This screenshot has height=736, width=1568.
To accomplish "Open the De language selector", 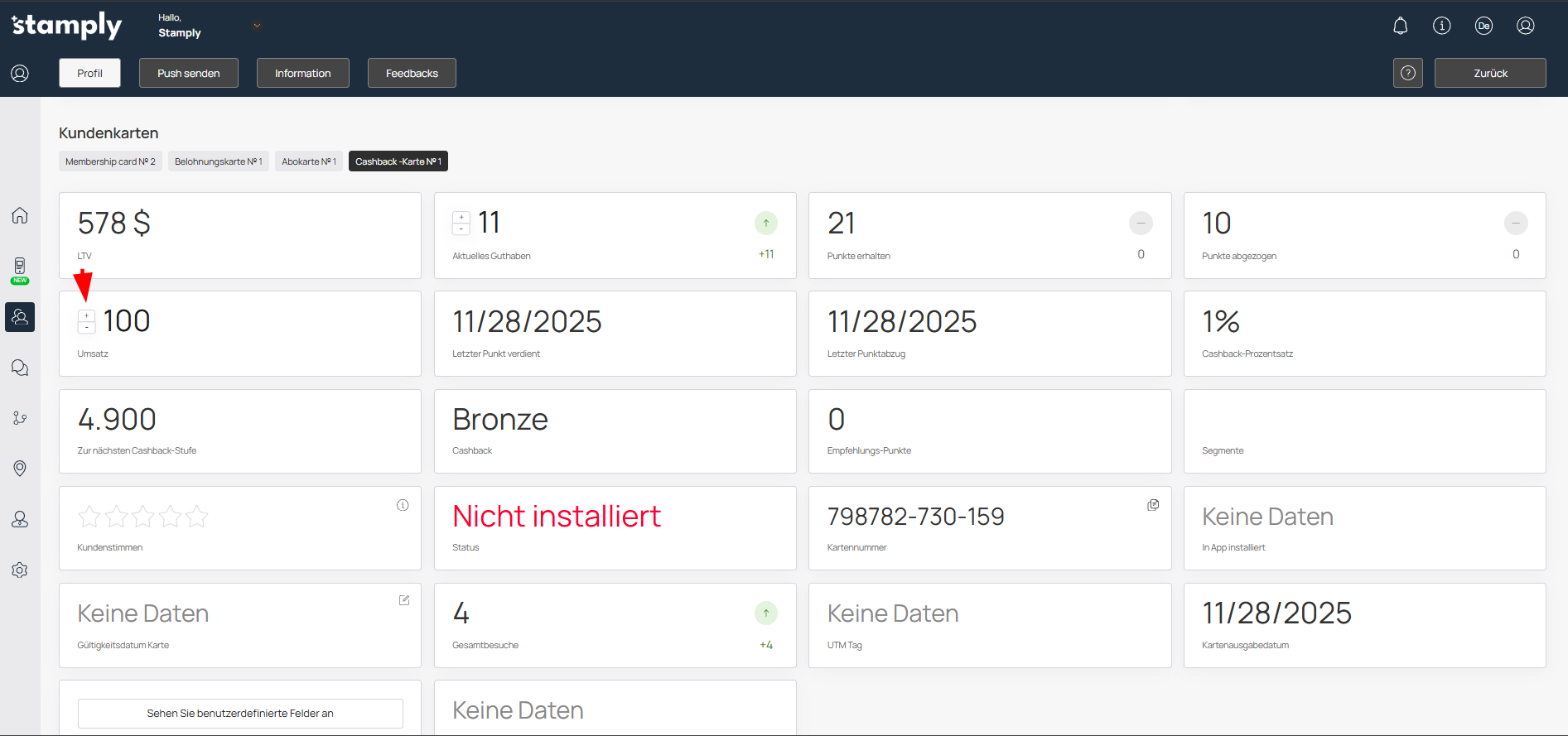I will coord(1484,26).
